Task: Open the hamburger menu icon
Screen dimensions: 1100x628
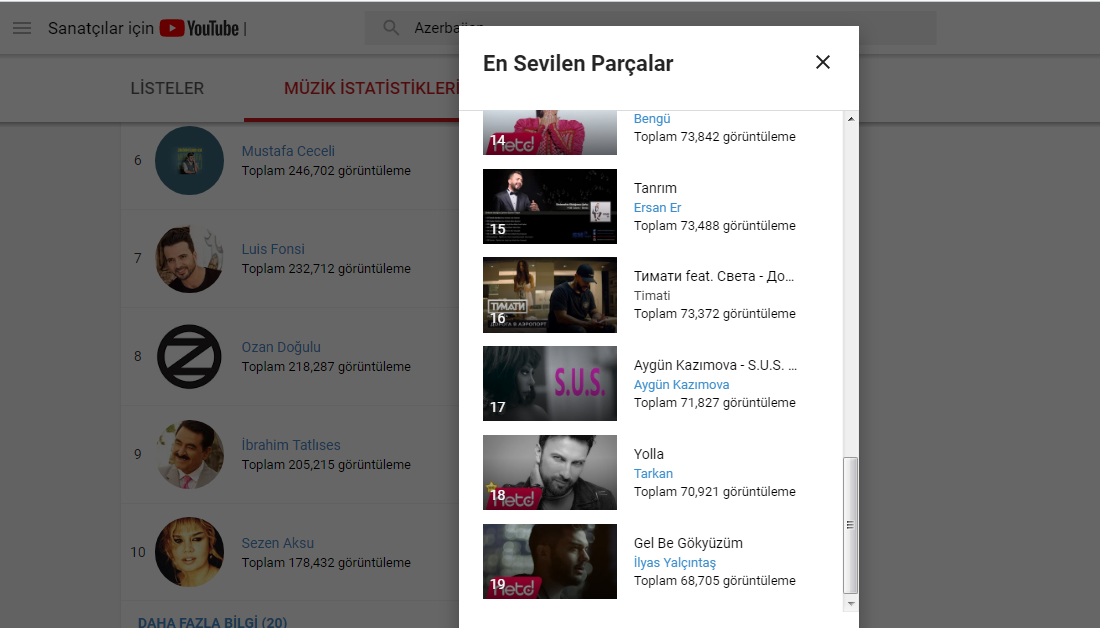Action: [x=22, y=28]
